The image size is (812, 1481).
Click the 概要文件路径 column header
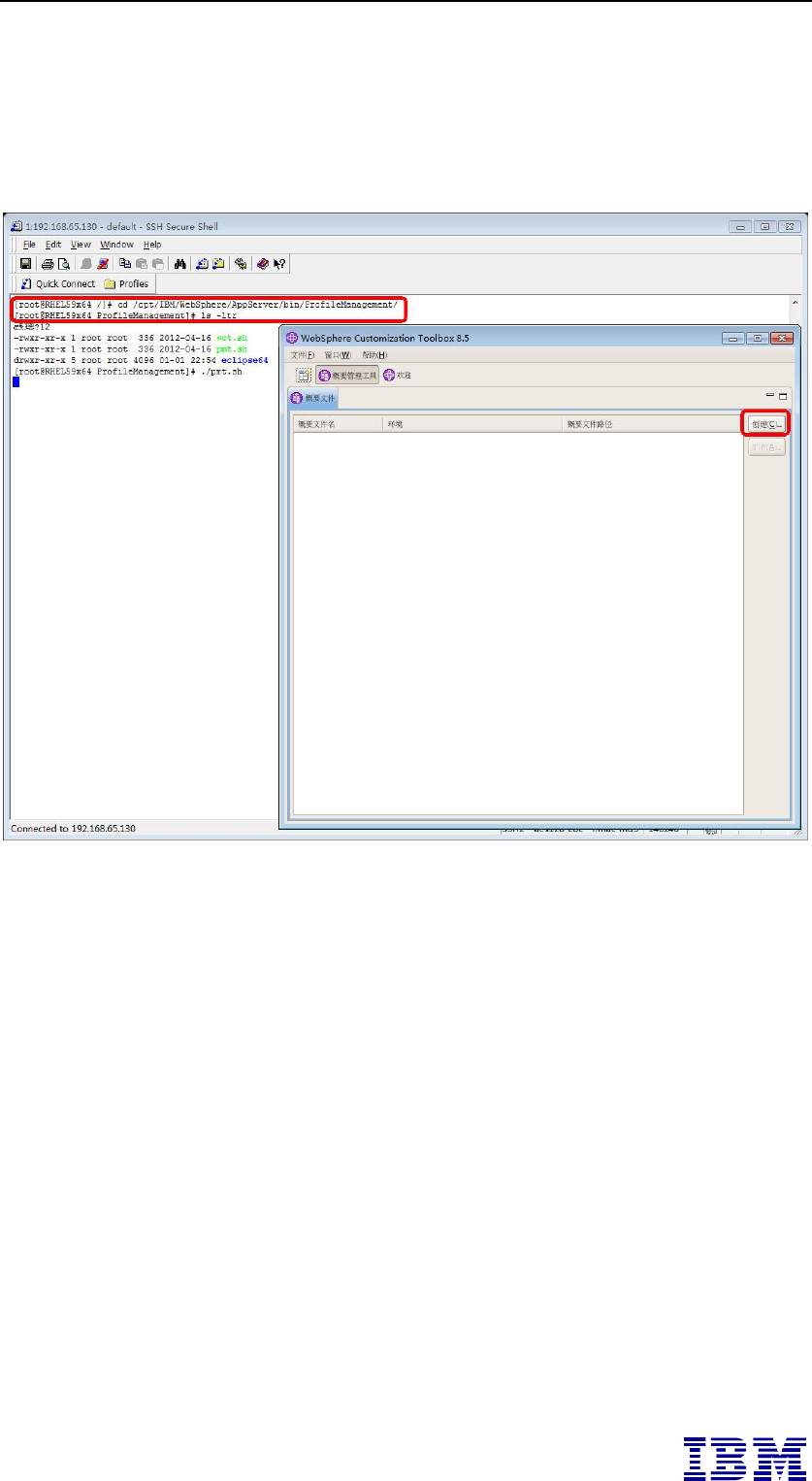[654, 424]
